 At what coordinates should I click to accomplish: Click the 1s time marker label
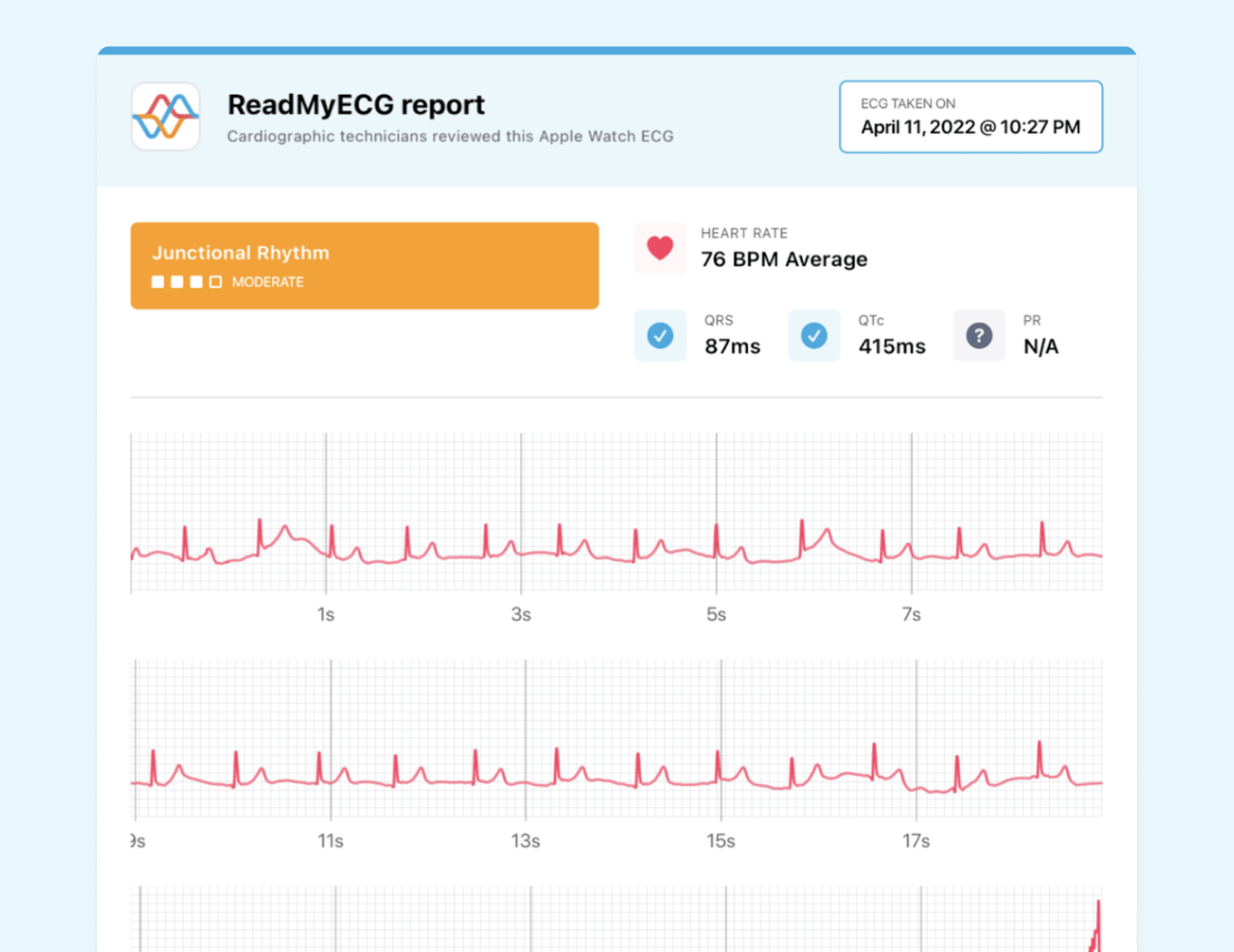[326, 614]
